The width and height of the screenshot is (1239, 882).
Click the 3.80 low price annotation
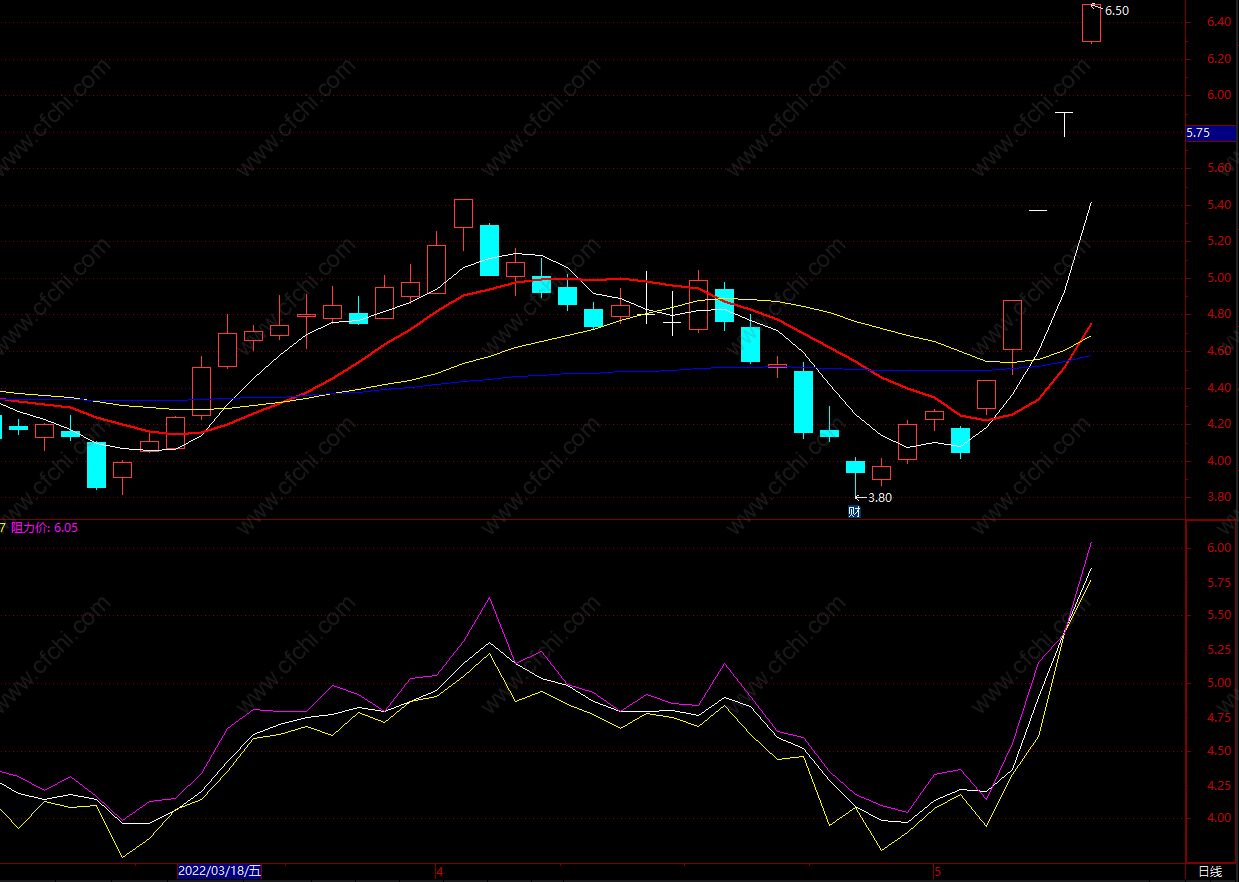click(x=879, y=497)
